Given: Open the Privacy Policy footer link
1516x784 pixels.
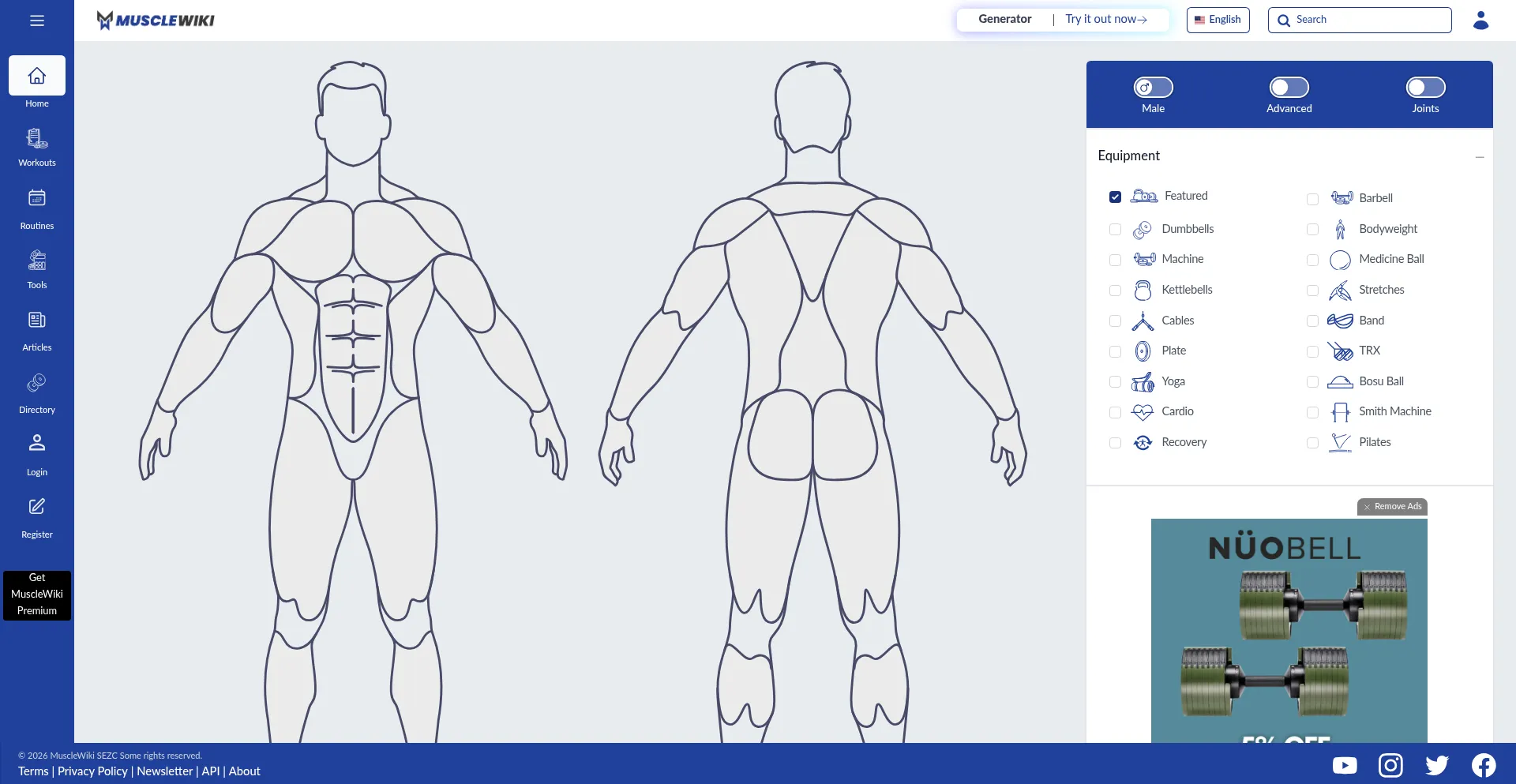Looking at the screenshot, I should pos(92,771).
